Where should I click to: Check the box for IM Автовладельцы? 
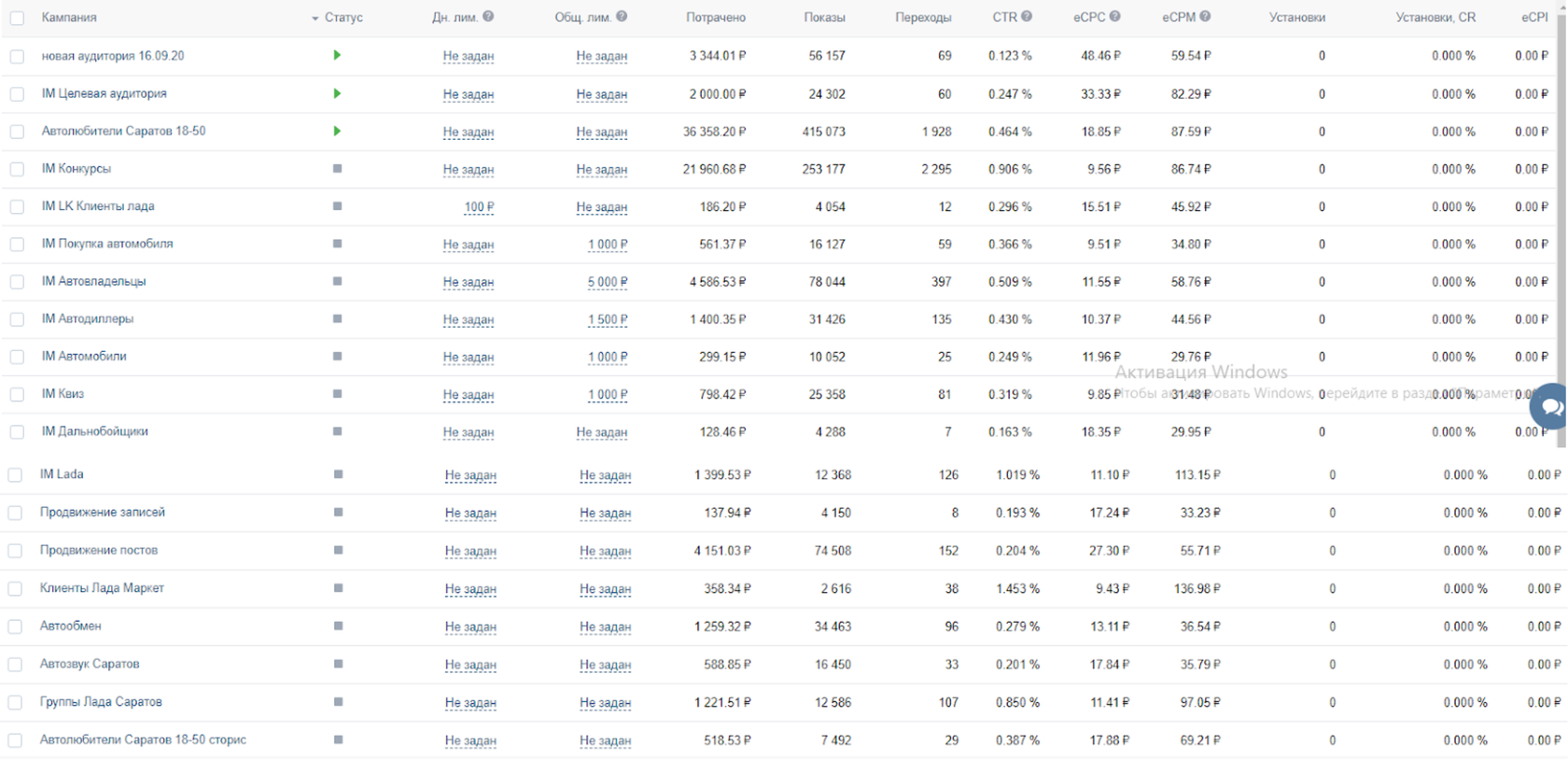(x=17, y=282)
